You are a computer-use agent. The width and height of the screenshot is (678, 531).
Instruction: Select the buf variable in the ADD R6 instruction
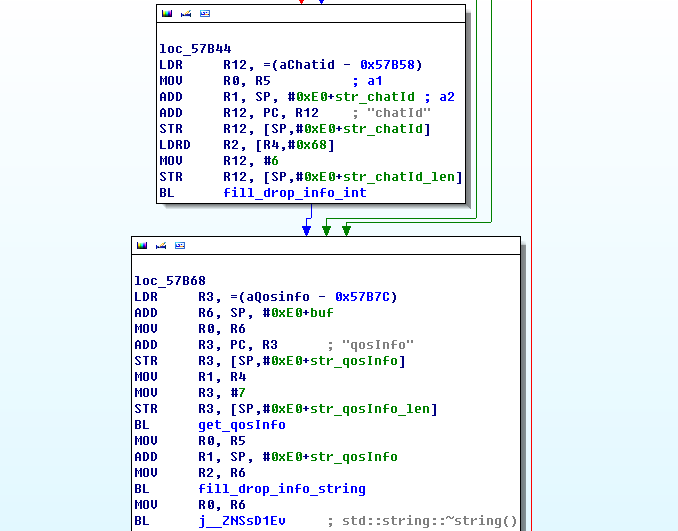[x=322, y=313]
